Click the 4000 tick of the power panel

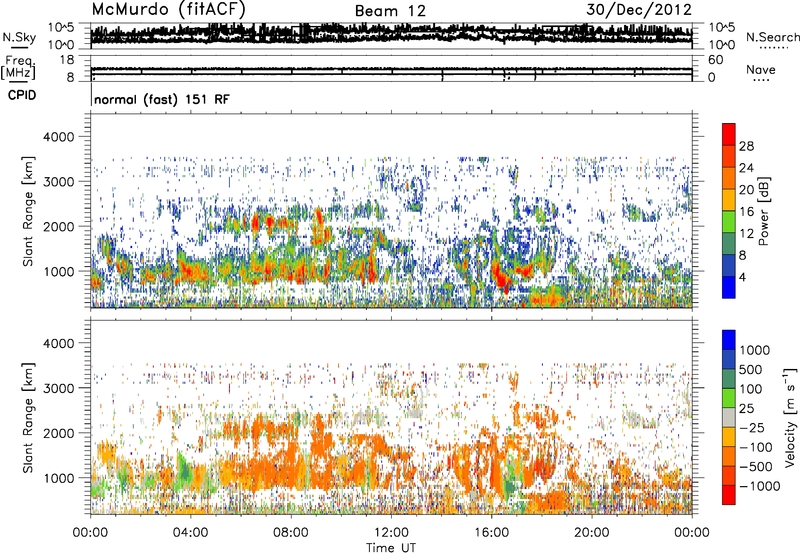pos(58,137)
